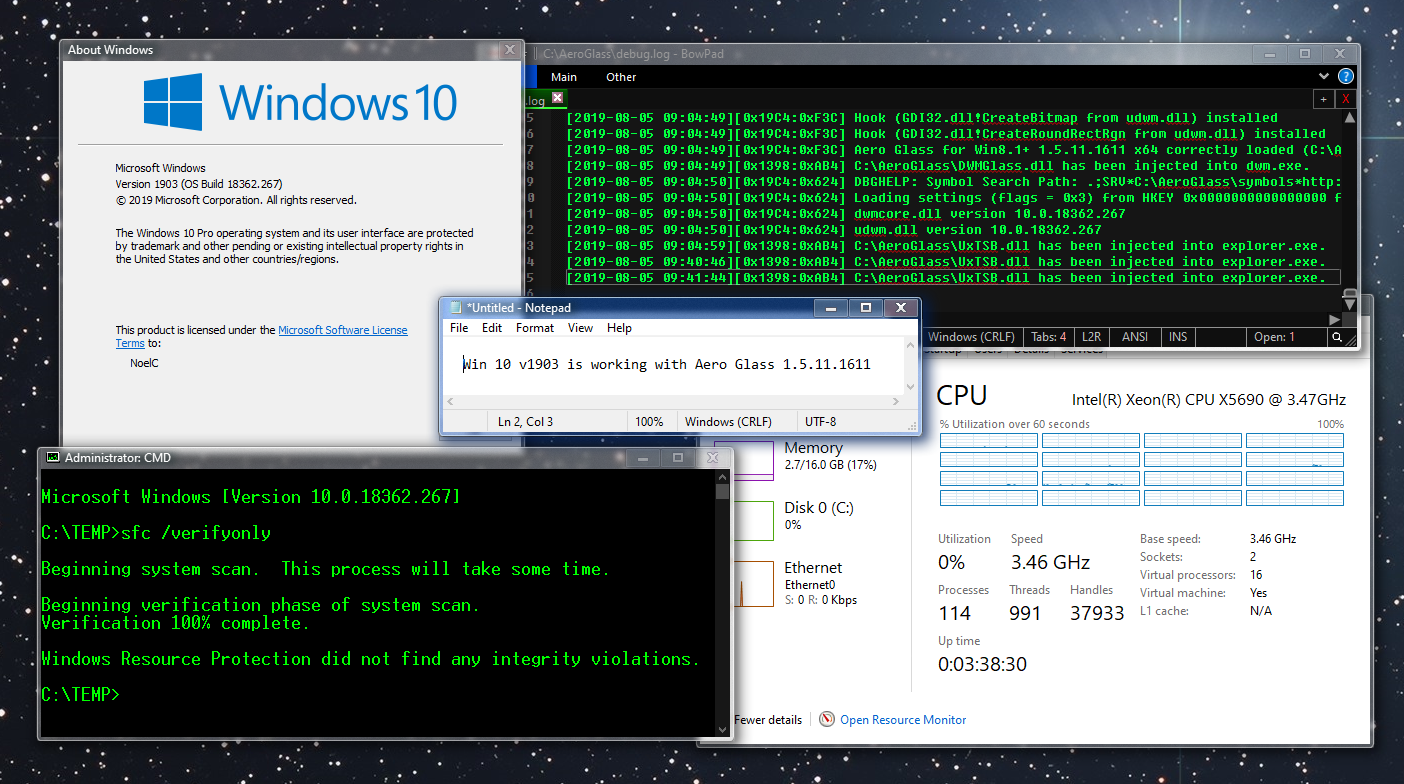1404x784 pixels.
Task: Click Windows (CRLF) in BowPad status bar
Action: 973,337
